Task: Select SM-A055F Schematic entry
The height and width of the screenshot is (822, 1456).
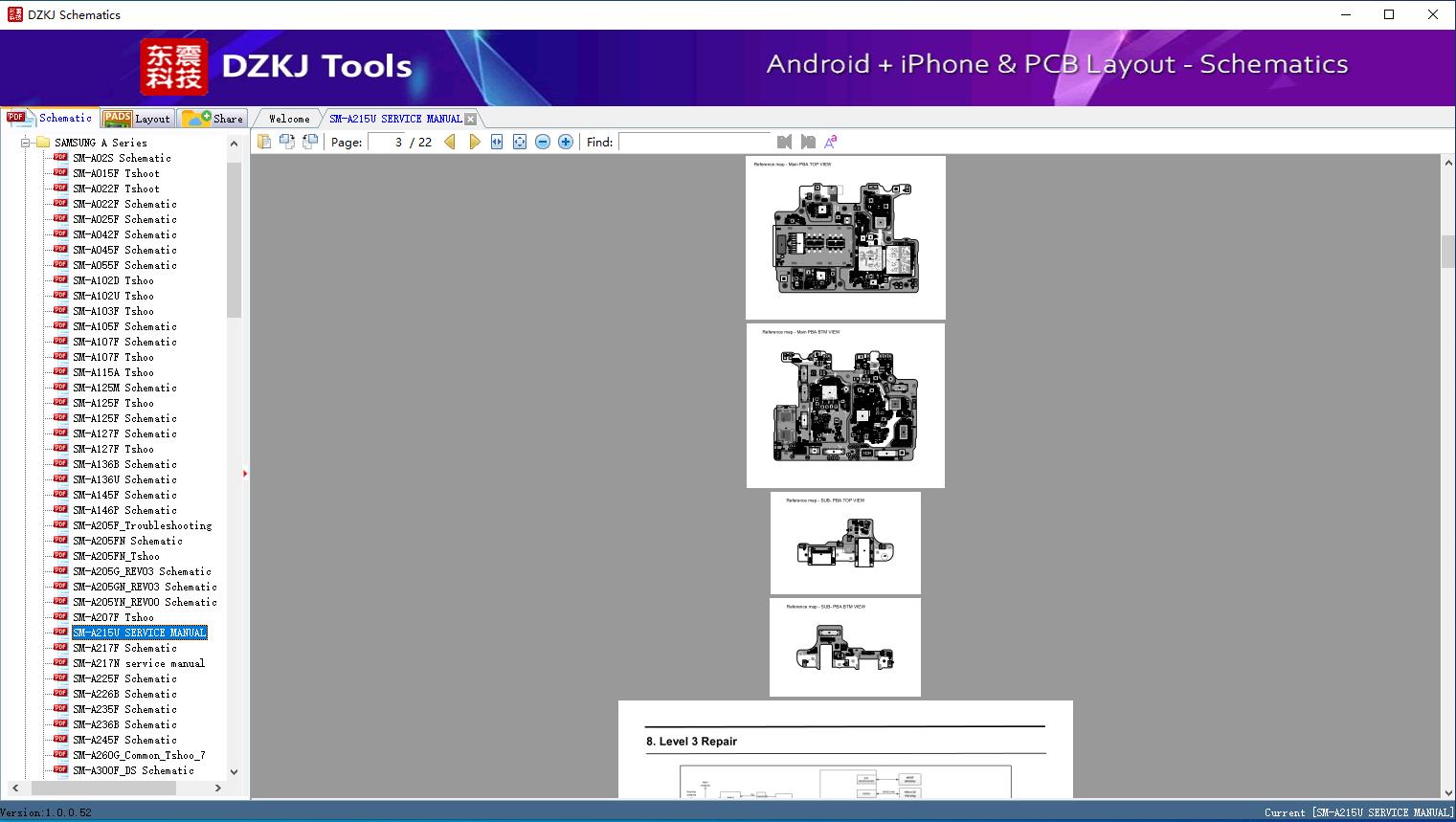Action: click(x=124, y=265)
